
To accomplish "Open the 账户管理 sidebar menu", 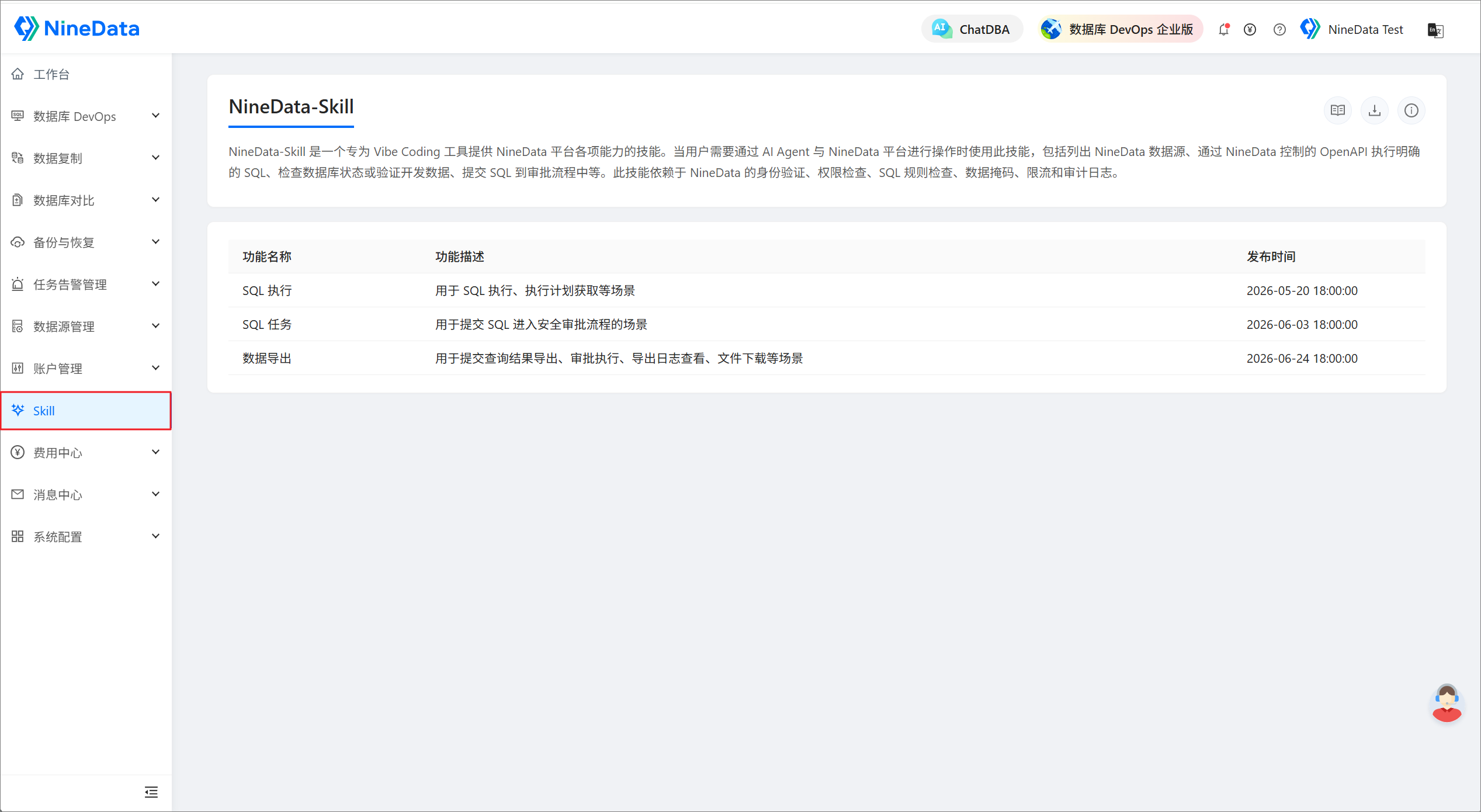I will [x=86, y=369].
